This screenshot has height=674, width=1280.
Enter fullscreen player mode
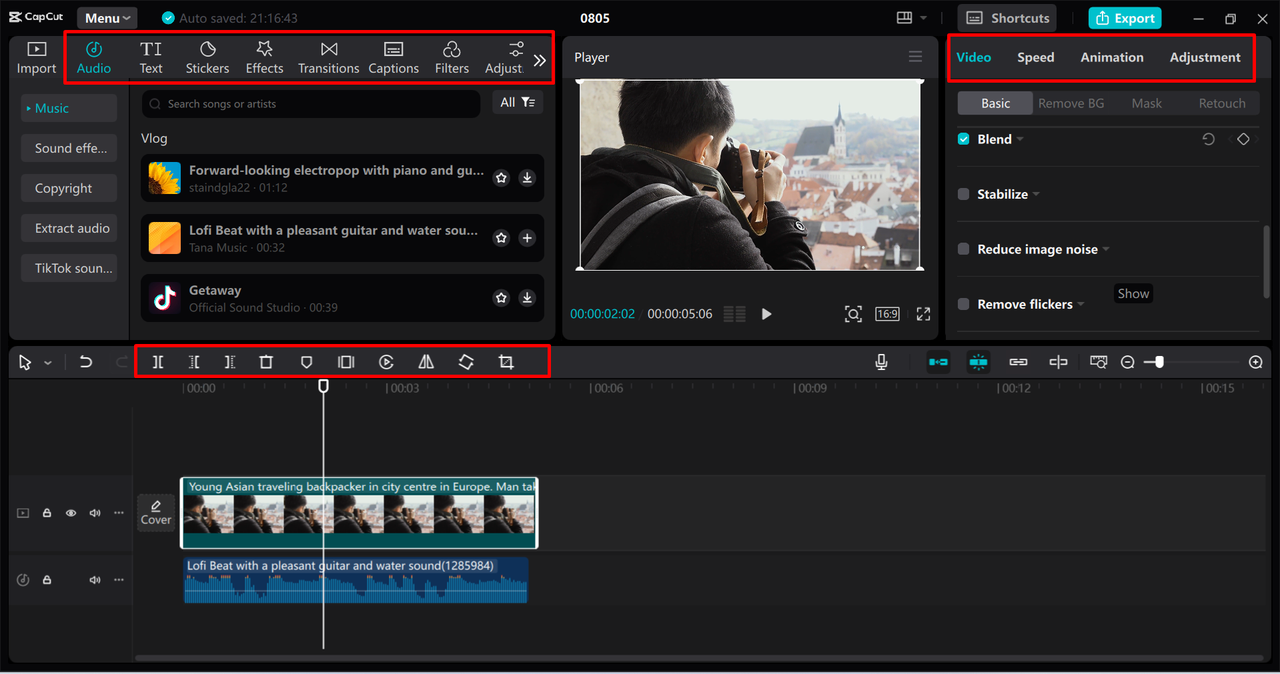click(x=923, y=314)
